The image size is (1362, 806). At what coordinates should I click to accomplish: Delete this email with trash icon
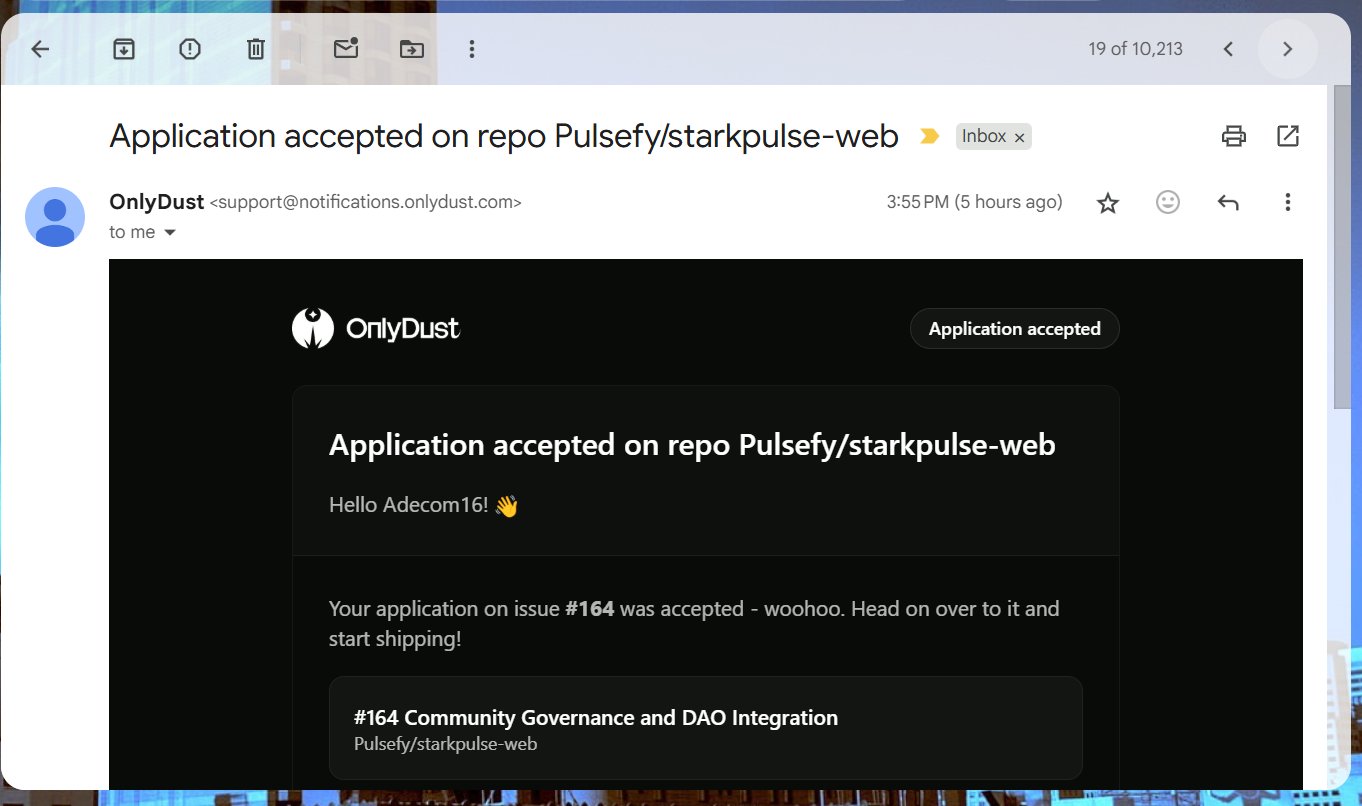[256, 49]
